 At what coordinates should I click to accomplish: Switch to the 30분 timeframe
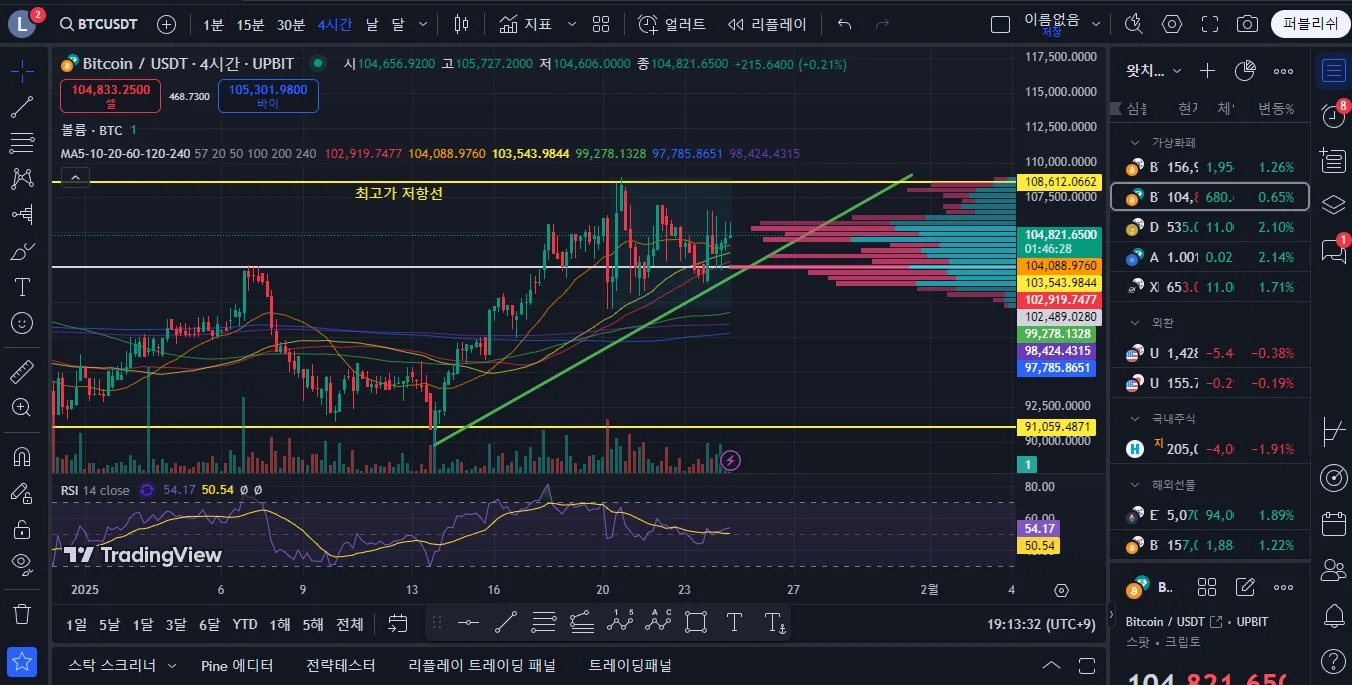coord(291,24)
